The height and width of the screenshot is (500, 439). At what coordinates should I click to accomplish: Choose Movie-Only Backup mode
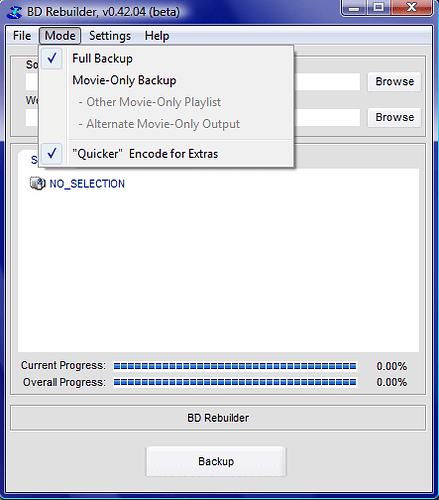click(124, 80)
